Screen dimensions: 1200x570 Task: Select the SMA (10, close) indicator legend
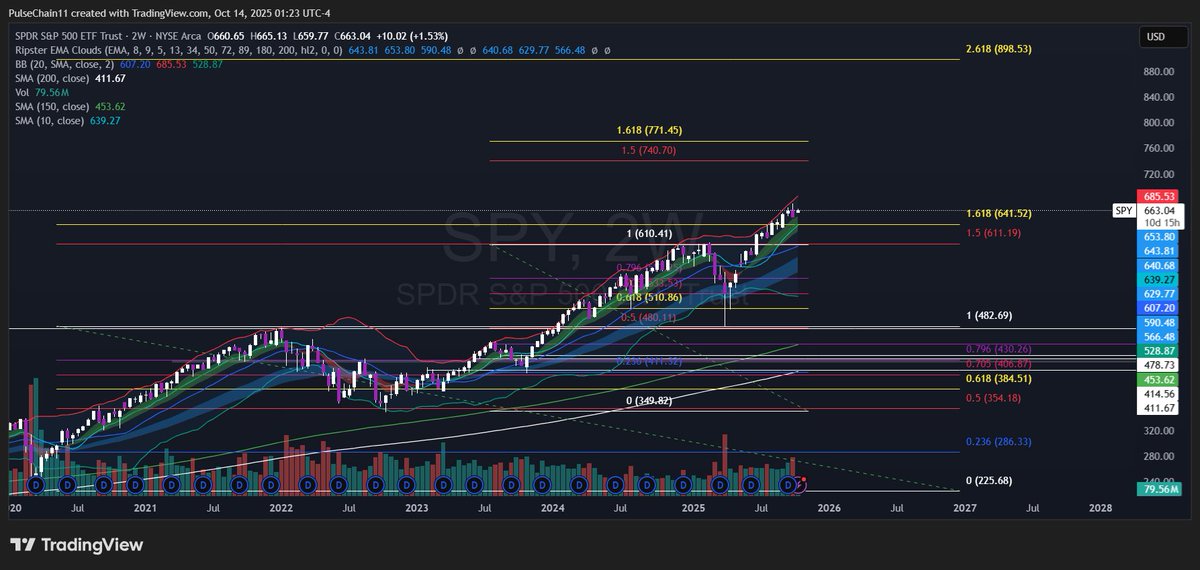click(x=49, y=120)
